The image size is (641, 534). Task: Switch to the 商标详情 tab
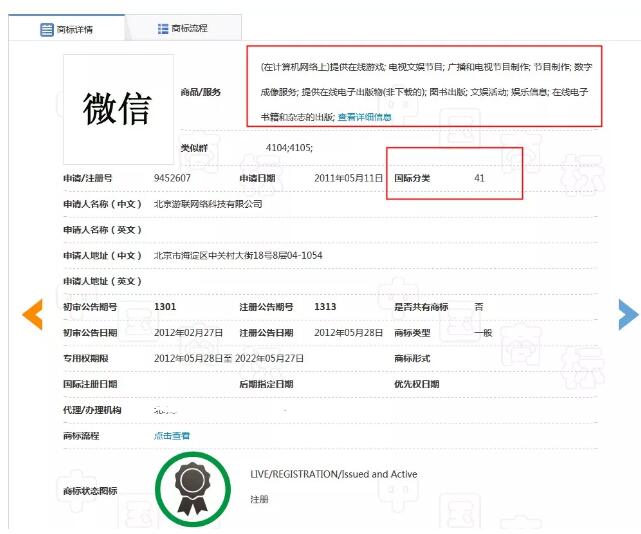[67, 28]
